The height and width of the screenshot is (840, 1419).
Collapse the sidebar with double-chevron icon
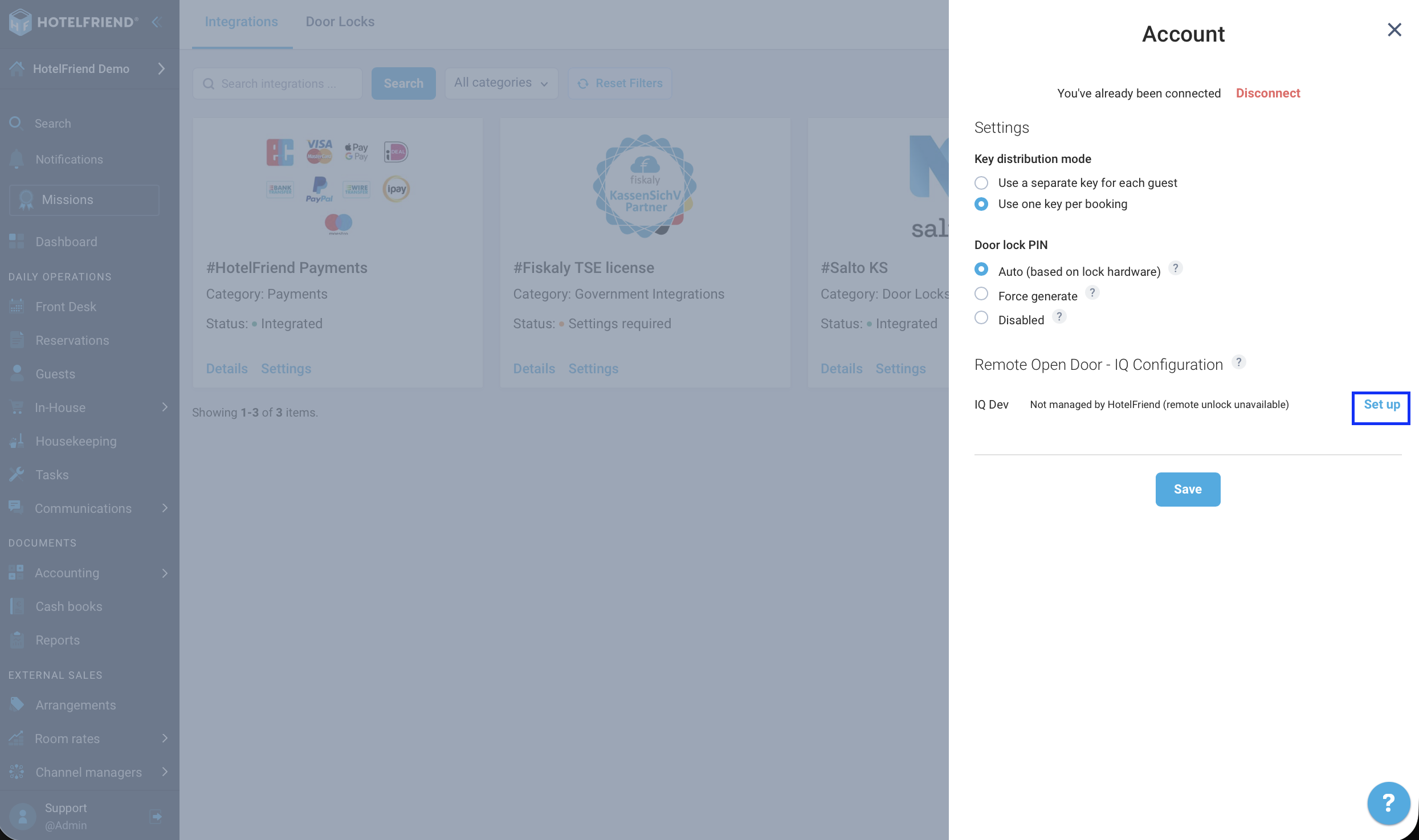pos(157,22)
